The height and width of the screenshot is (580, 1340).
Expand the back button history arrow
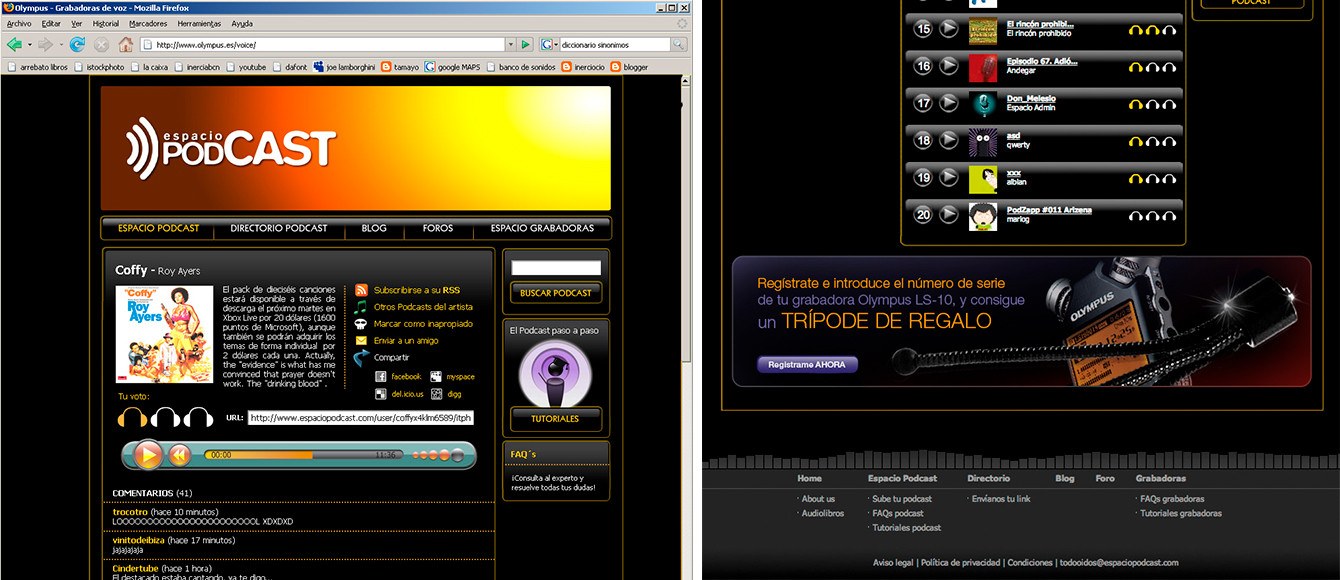pos(30,45)
